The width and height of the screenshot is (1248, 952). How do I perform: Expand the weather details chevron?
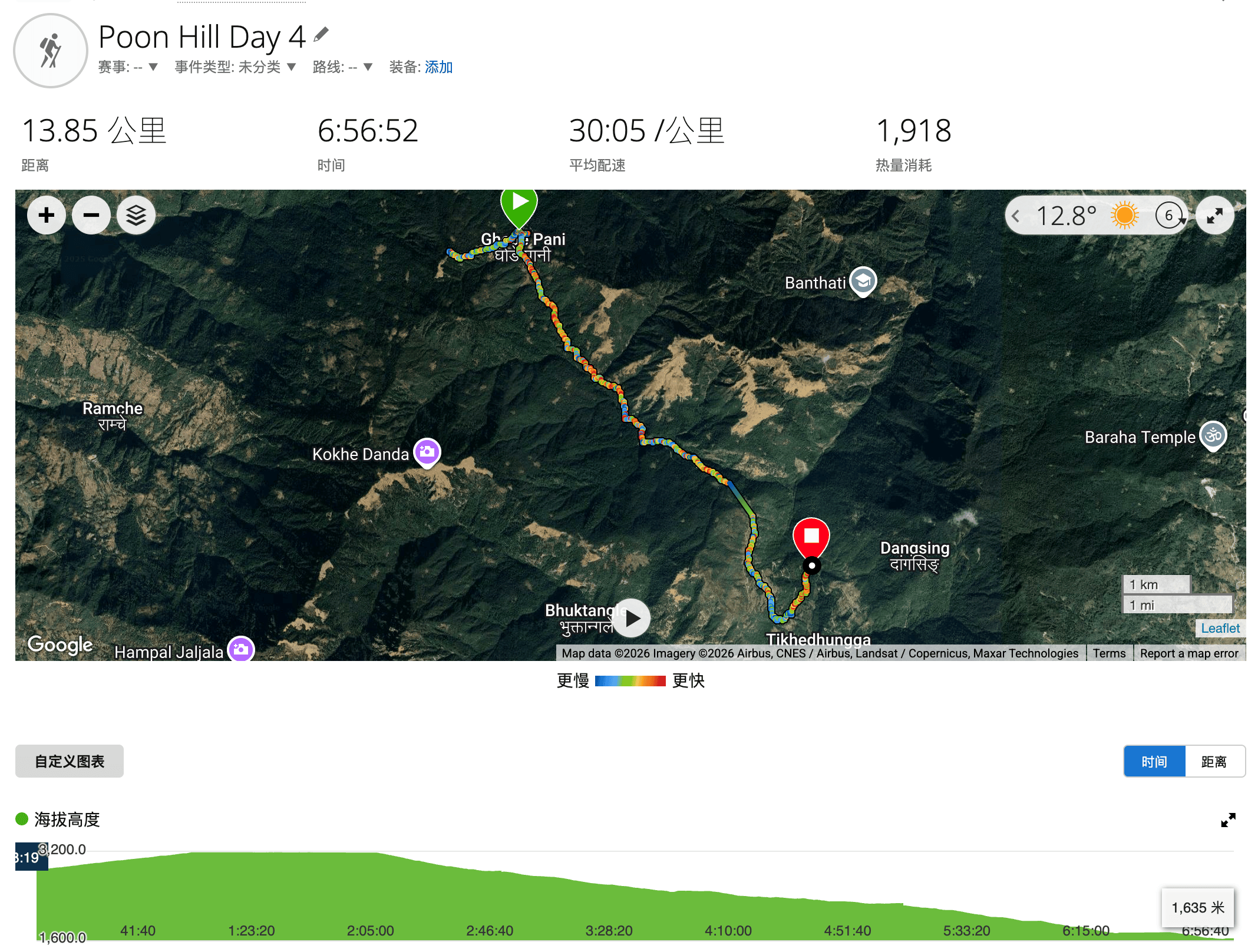1016,216
